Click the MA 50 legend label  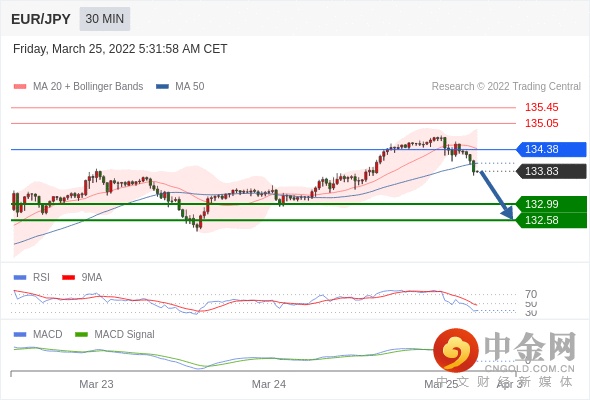pyautogui.click(x=190, y=87)
